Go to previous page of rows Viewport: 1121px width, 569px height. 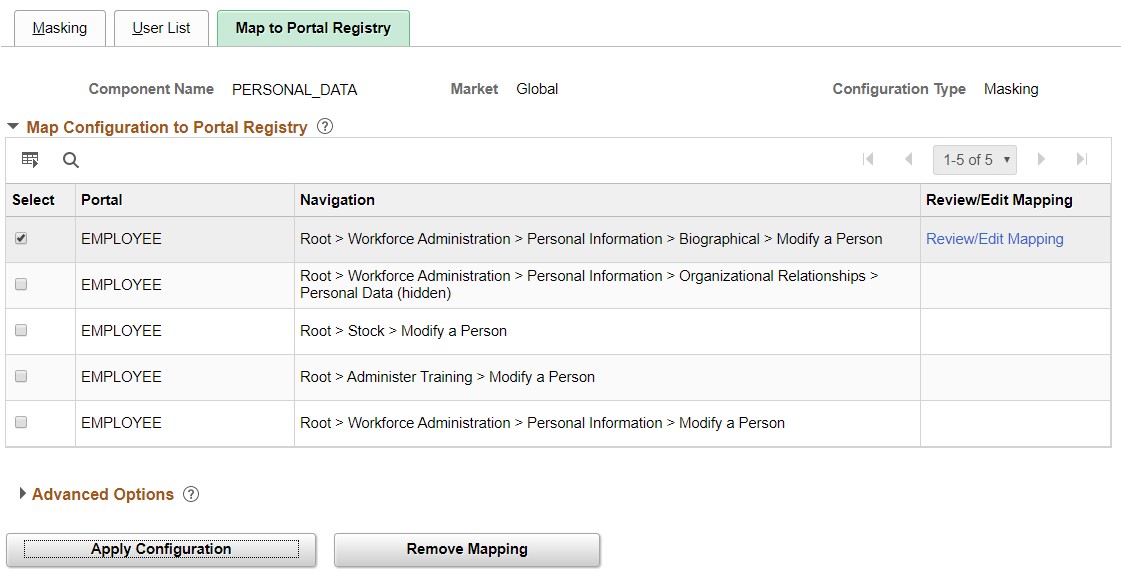908,159
